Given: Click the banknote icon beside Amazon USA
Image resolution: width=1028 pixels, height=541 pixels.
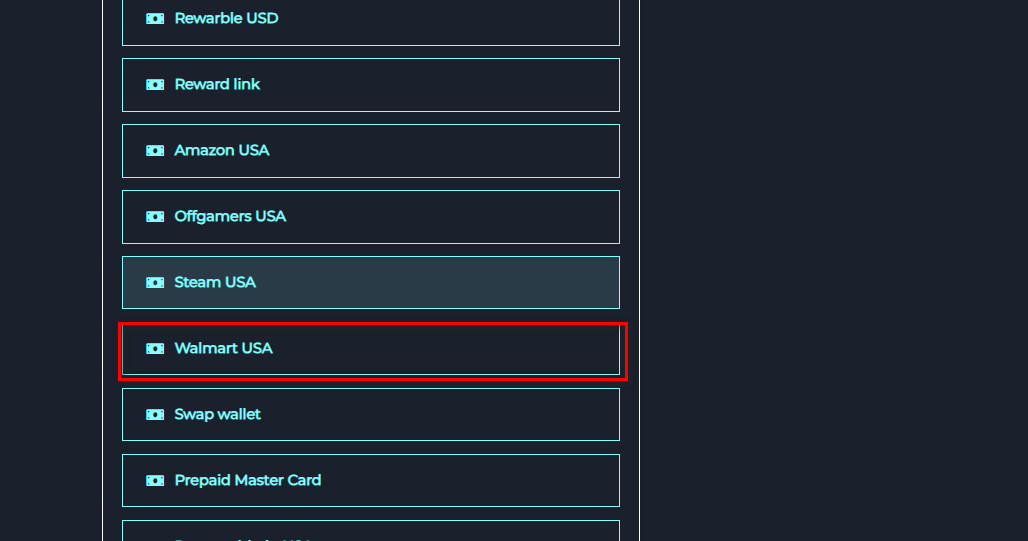Looking at the screenshot, I should 155,151.
